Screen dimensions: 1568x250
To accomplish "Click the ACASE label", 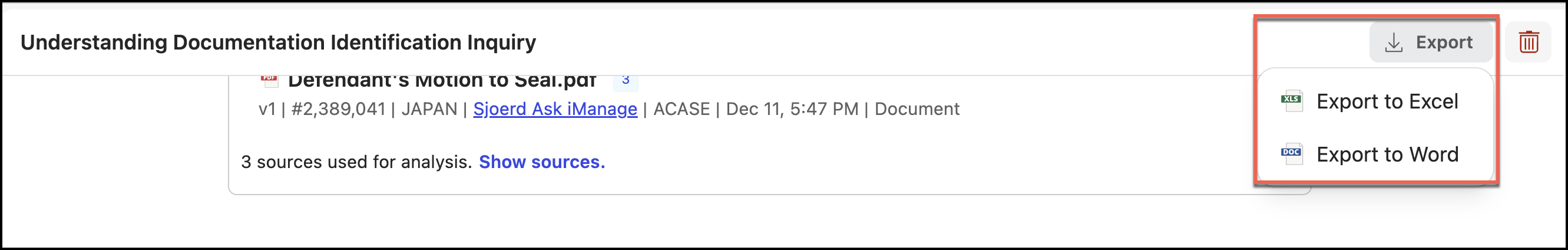I will (x=681, y=108).
